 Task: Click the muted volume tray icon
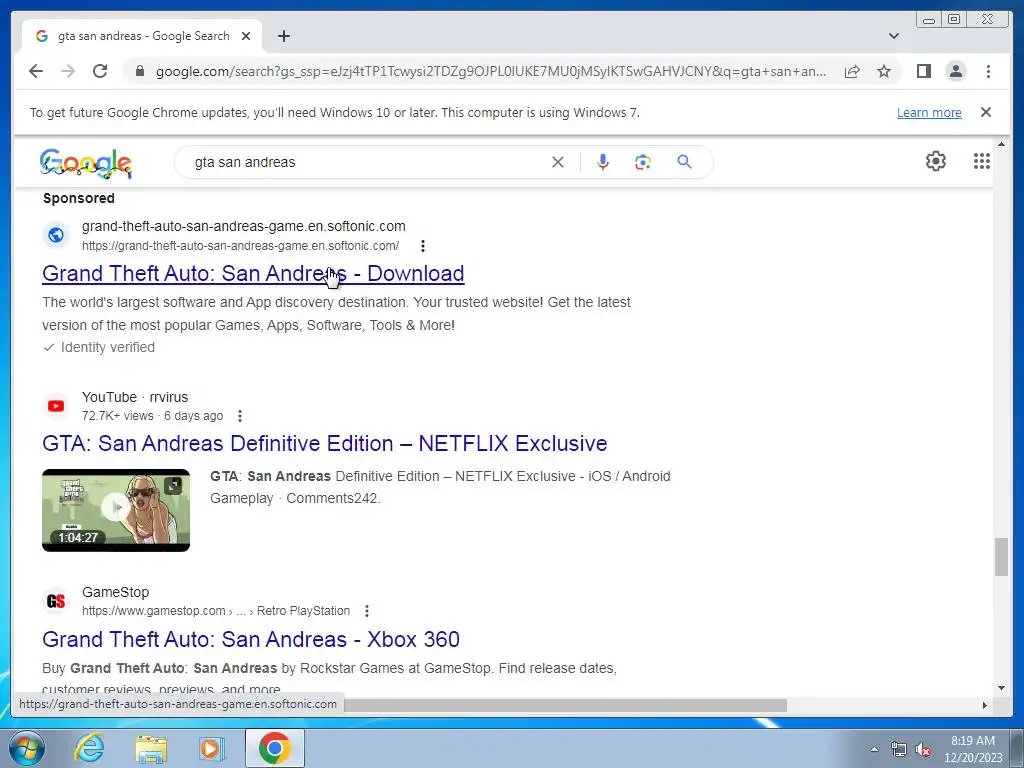(923, 750)
